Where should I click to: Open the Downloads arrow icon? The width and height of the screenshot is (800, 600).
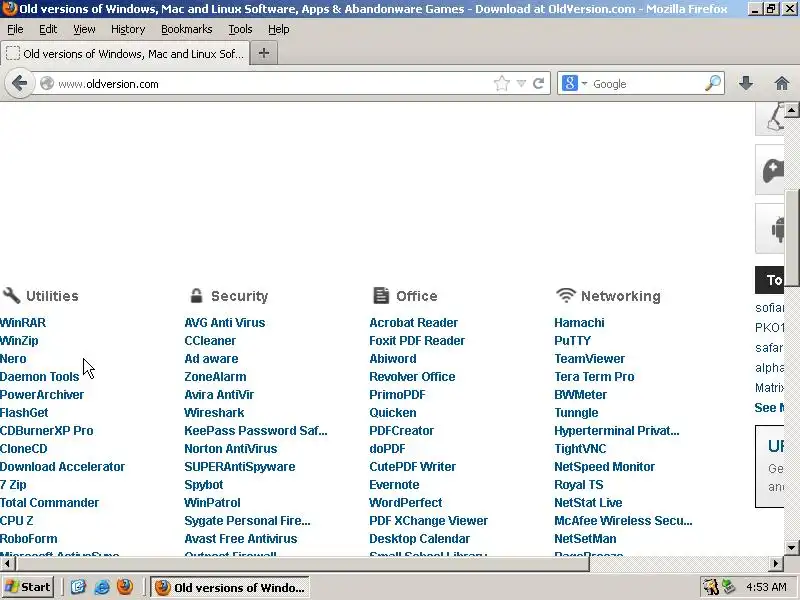(746, 83)
